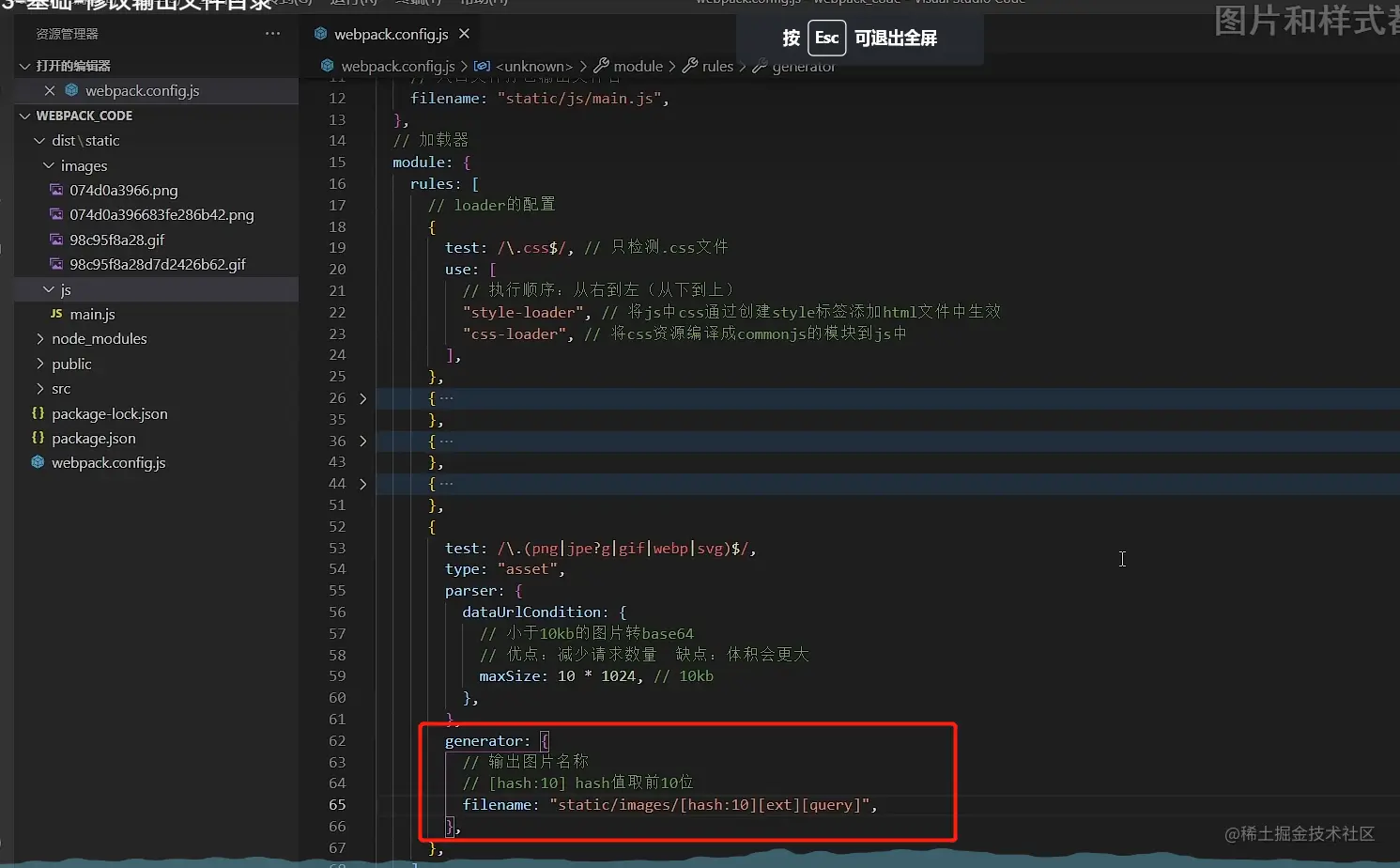Open webpack.config.js from the file tree
Viewport: 1400px width, 868px height.
pyautogui.click(x=109, y=462)
